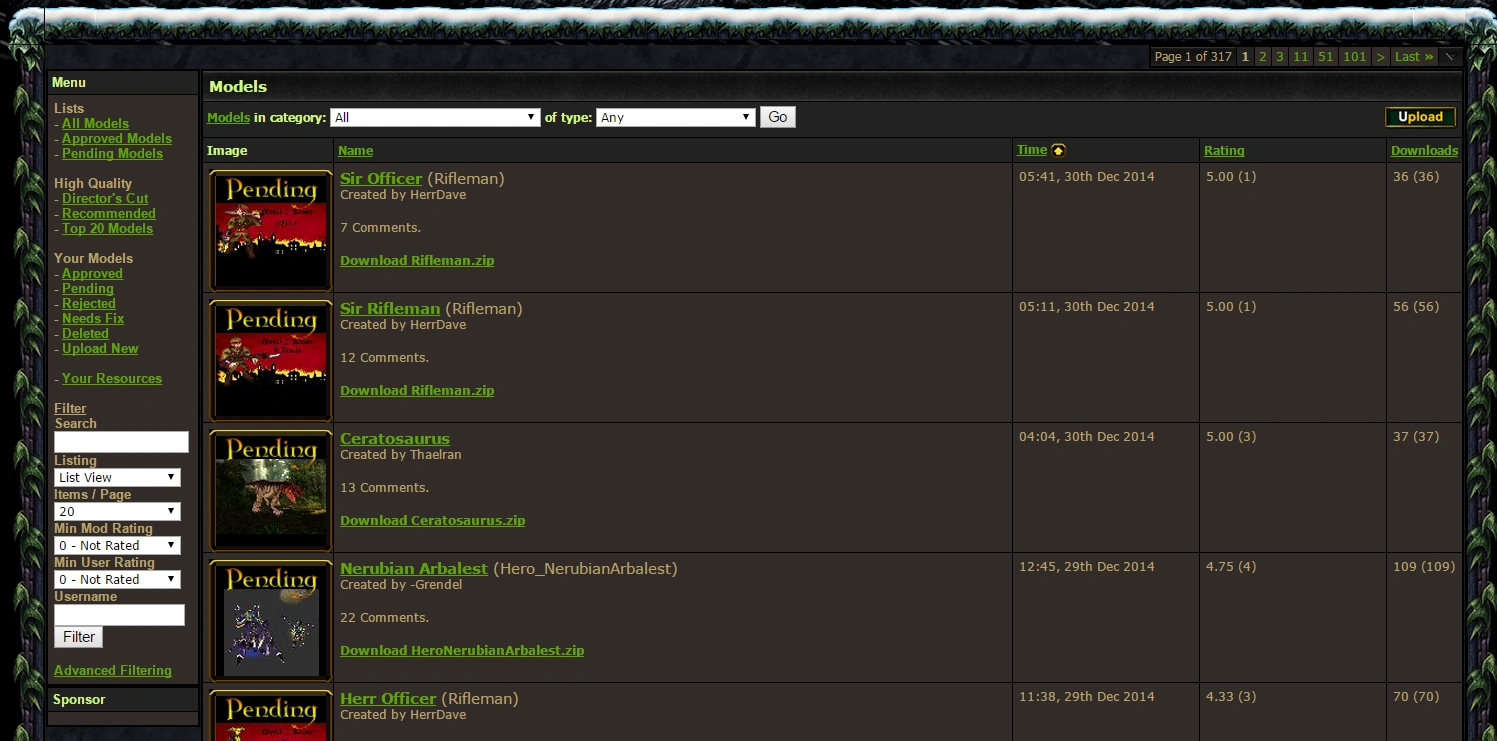Image resolution: width=1497 pixels, height=741 pixels.
Task: Open the Listing dropdown showing List View
Action: pyautogui.click(x=117, y=477)
